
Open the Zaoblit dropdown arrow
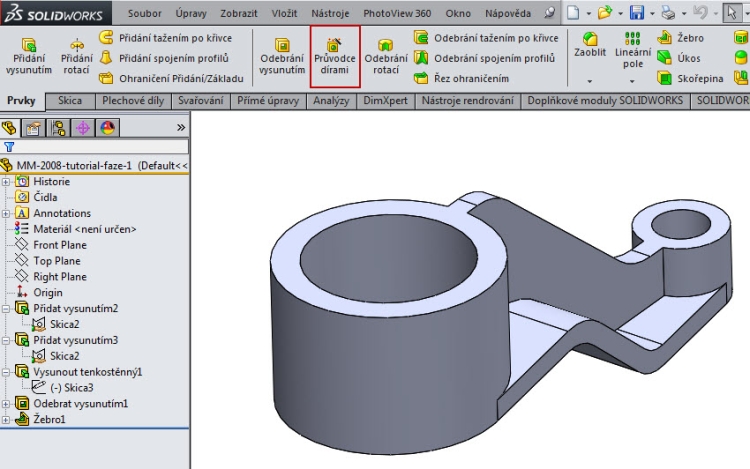click(590, 81)
